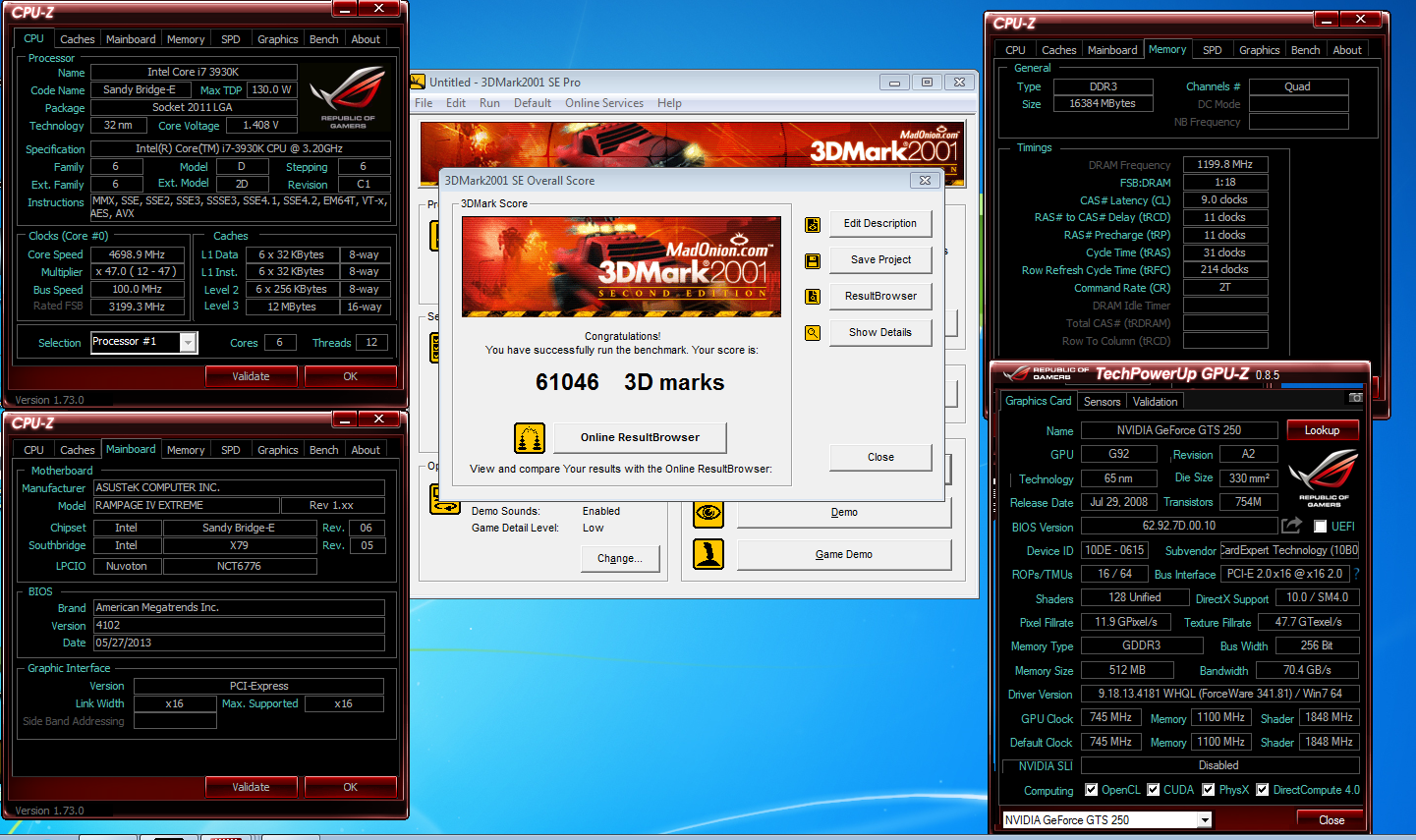This screenshot has height=840, width=1416.
Task: Click the Subvendor CardExpert Technology field
Action: click(1289, 551)
